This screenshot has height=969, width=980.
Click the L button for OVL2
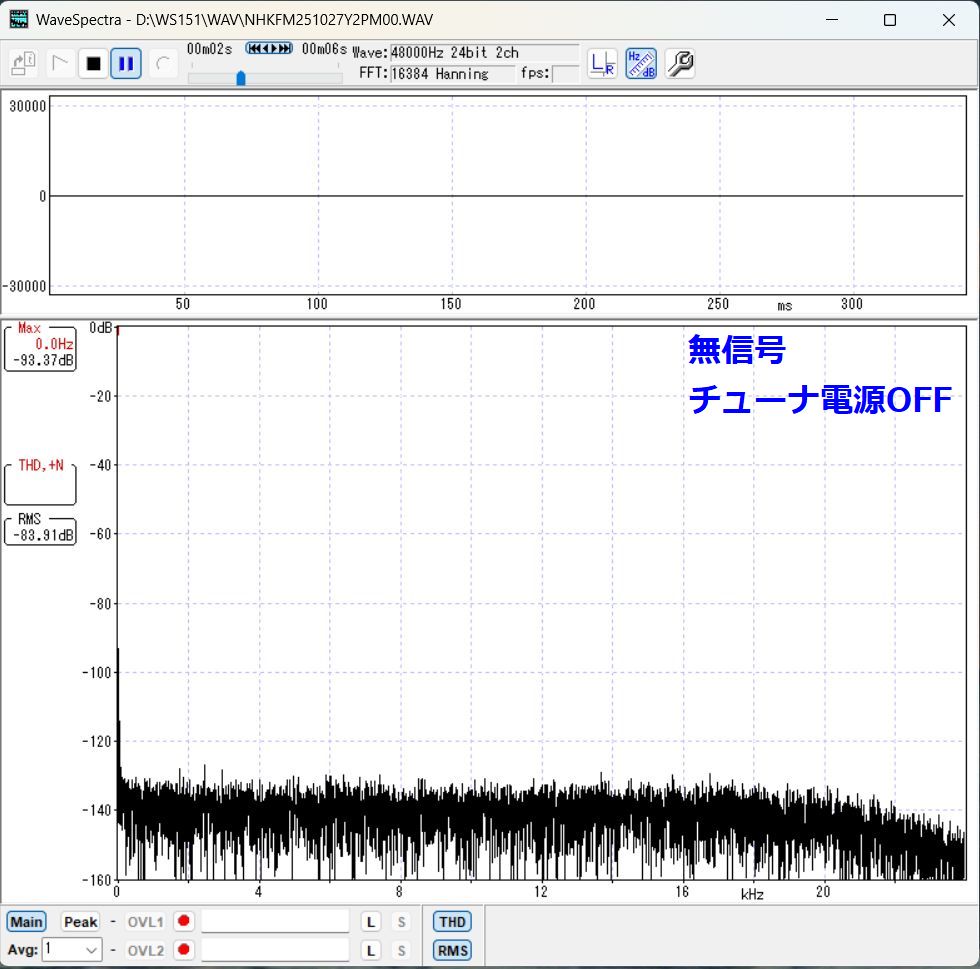(370, 950)
